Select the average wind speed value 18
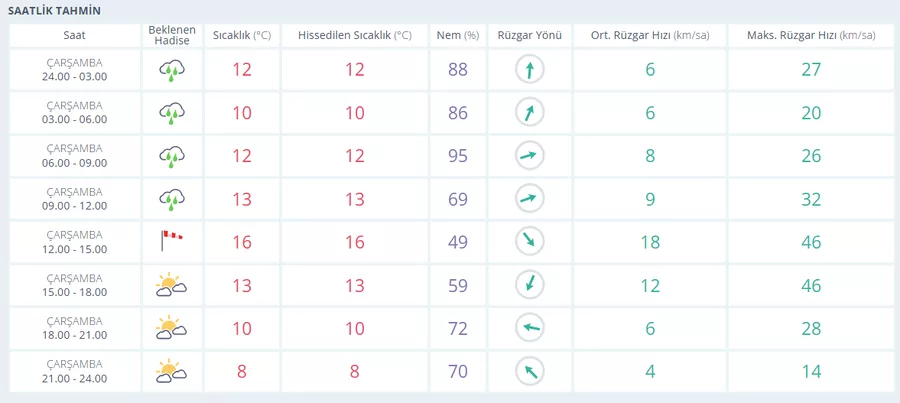 pos(650,242)
